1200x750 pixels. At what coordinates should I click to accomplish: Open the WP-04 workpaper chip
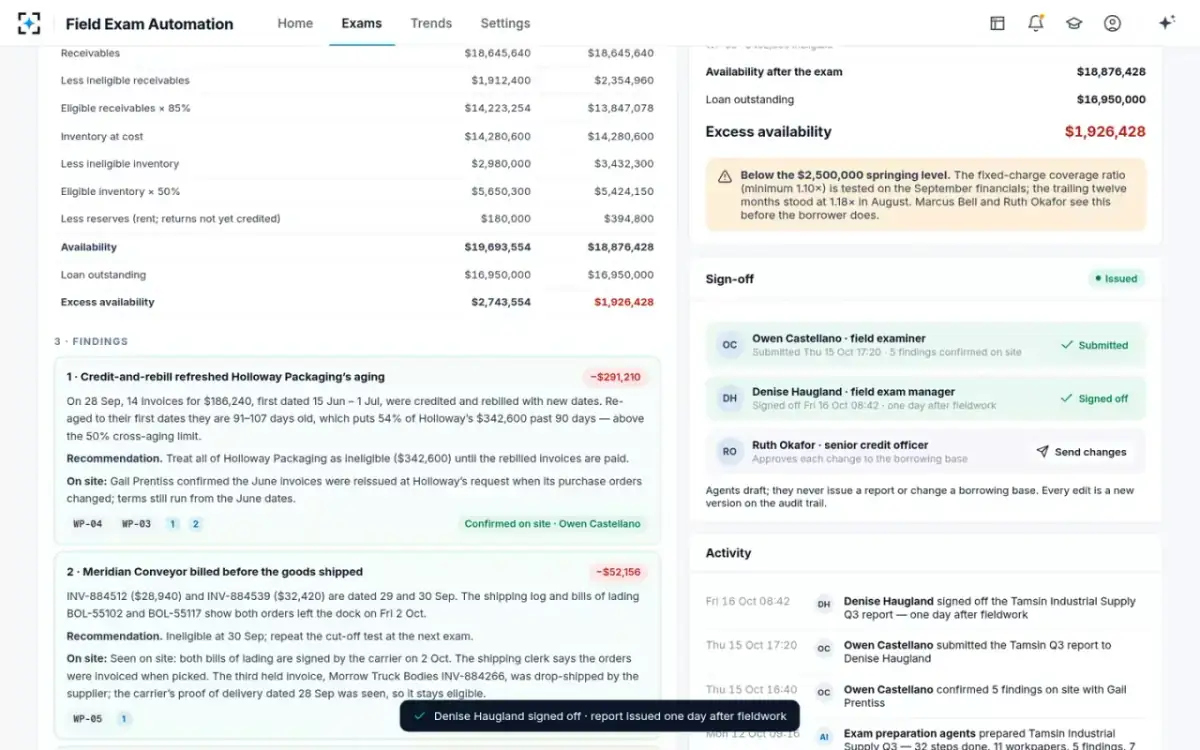pyautogui.click(x=88, y=524)
